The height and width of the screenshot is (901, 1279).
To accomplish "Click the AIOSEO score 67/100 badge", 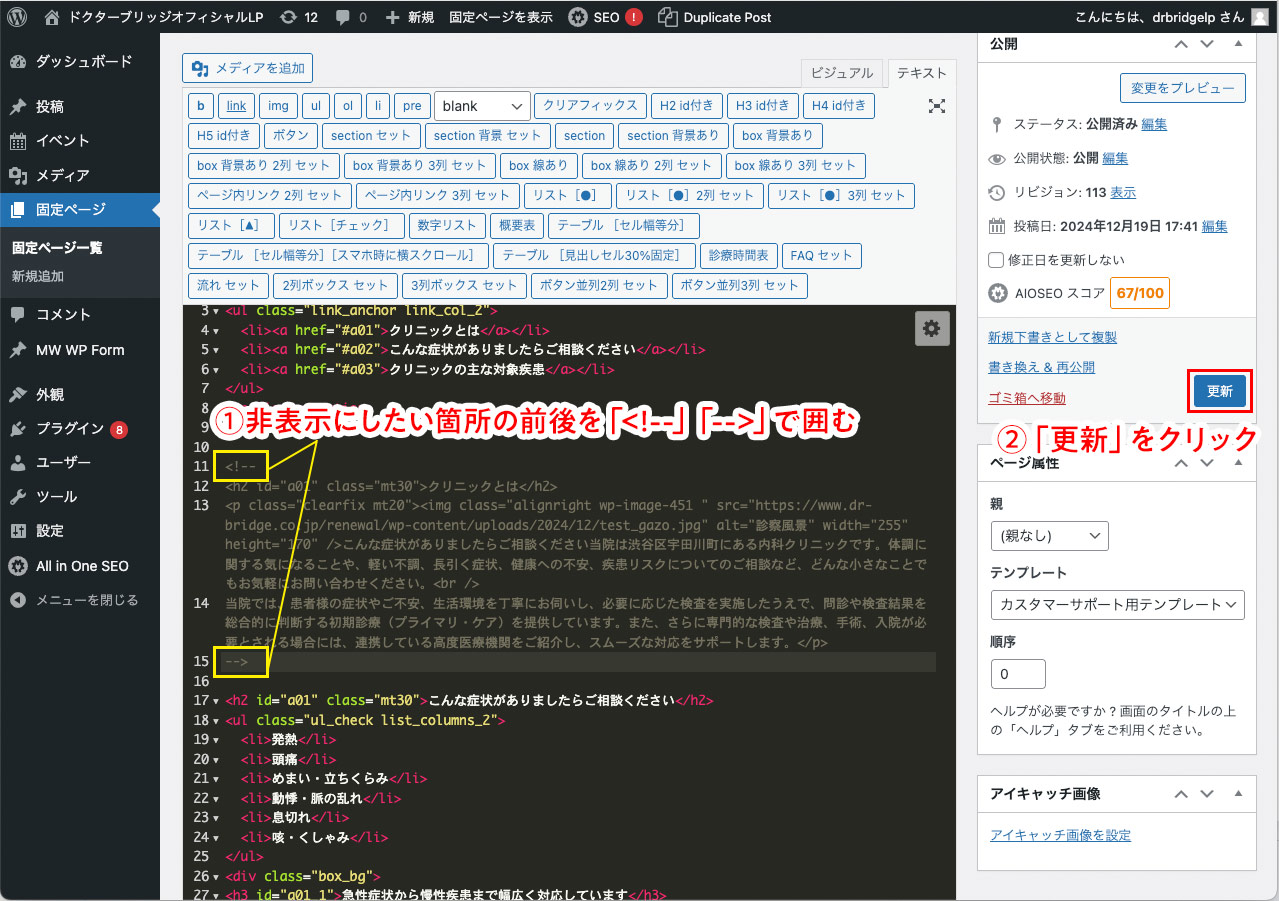I will click(1139, 294).
